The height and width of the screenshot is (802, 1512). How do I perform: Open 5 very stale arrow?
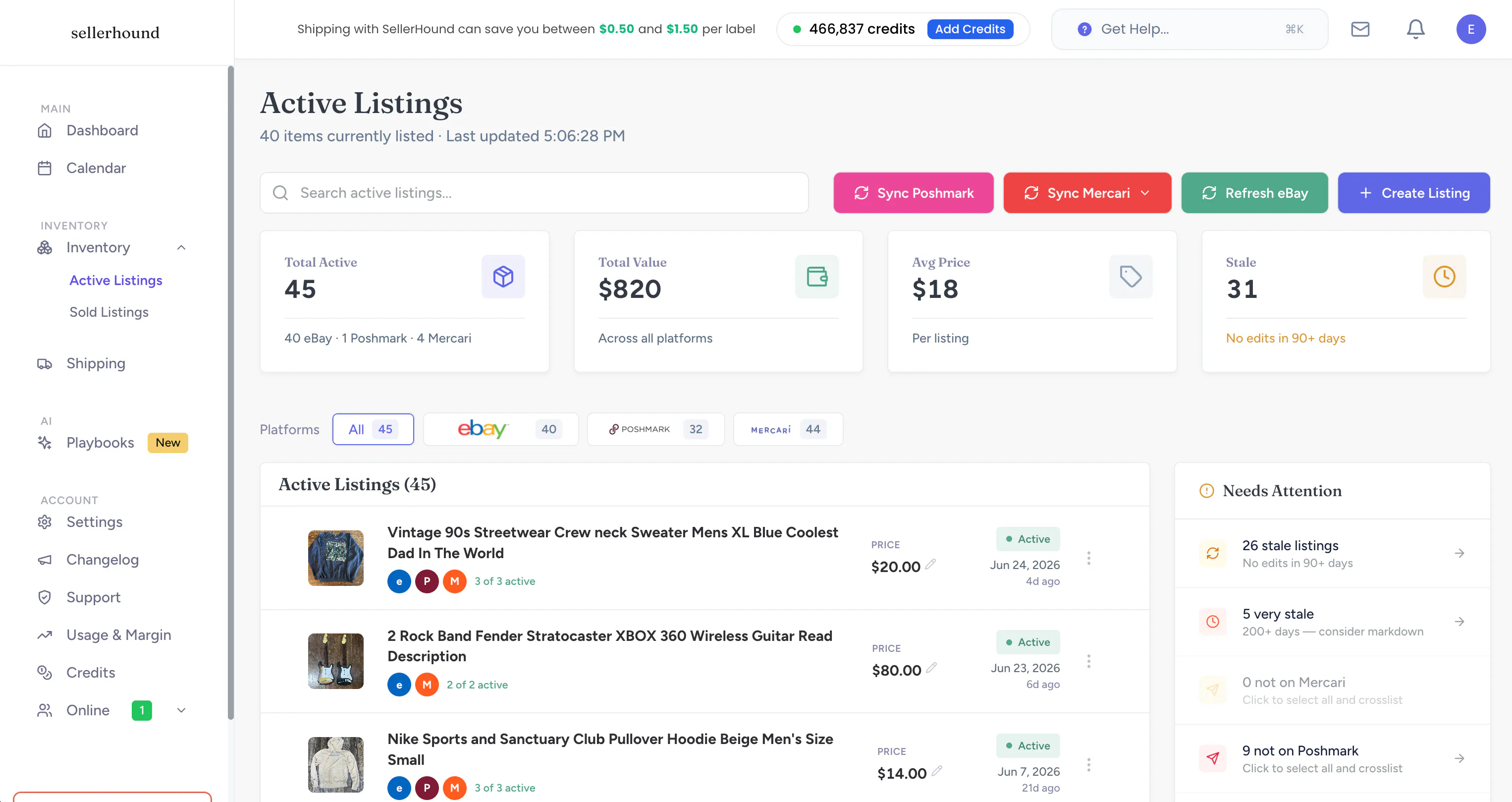(x=1459, y=622)
